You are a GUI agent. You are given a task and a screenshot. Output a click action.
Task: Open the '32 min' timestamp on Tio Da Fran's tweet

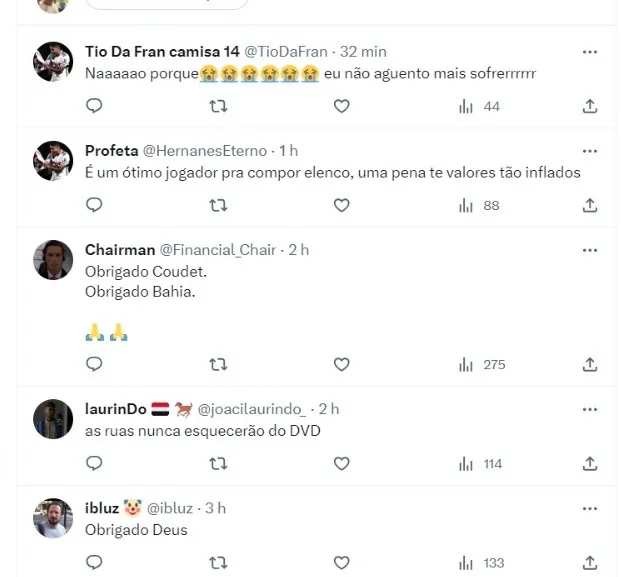[x=363, y=51]
